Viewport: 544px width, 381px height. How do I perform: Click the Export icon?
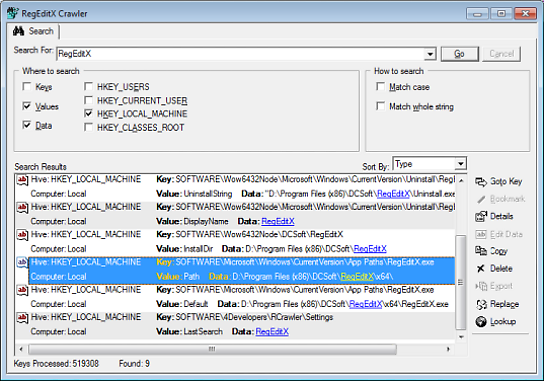pyautogui.click(x=481, y=286)
